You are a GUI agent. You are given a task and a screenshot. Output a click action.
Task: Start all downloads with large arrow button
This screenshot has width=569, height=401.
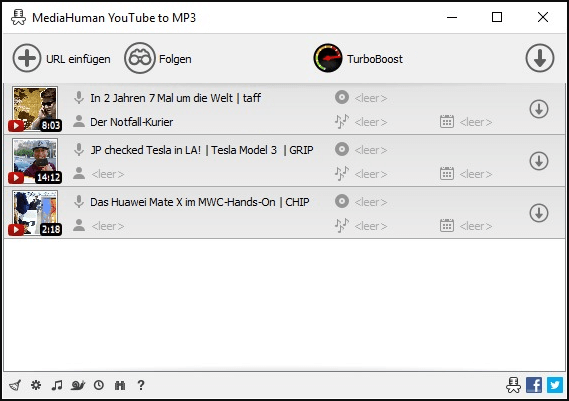click(x=540, y=58)
